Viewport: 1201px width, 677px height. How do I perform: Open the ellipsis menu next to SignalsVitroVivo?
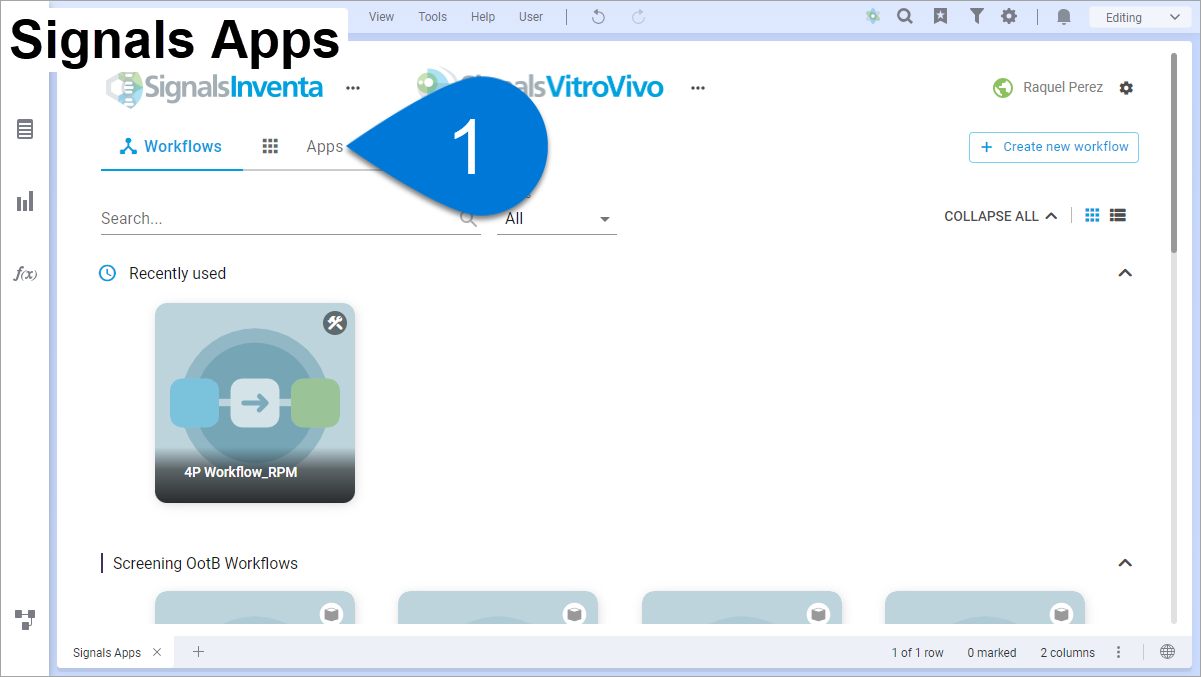click(698, 88)
